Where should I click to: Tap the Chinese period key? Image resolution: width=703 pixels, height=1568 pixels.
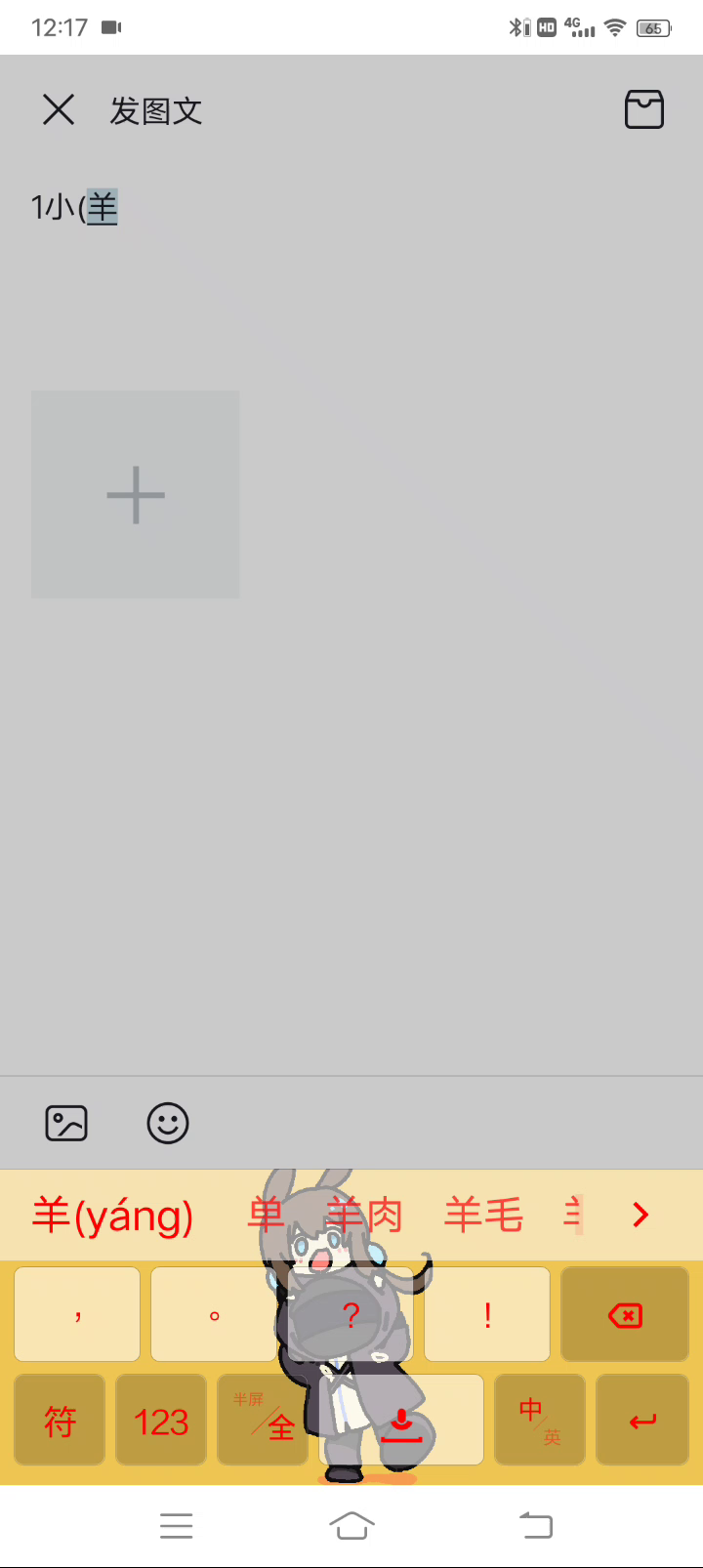(x=214, y=1314)
